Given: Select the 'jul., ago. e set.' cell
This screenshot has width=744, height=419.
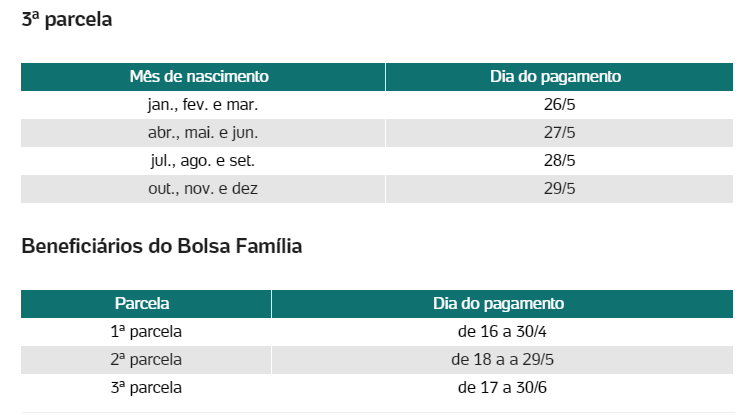Looking at the screenshot, I should pyautogui.click(x=203, y=160).
